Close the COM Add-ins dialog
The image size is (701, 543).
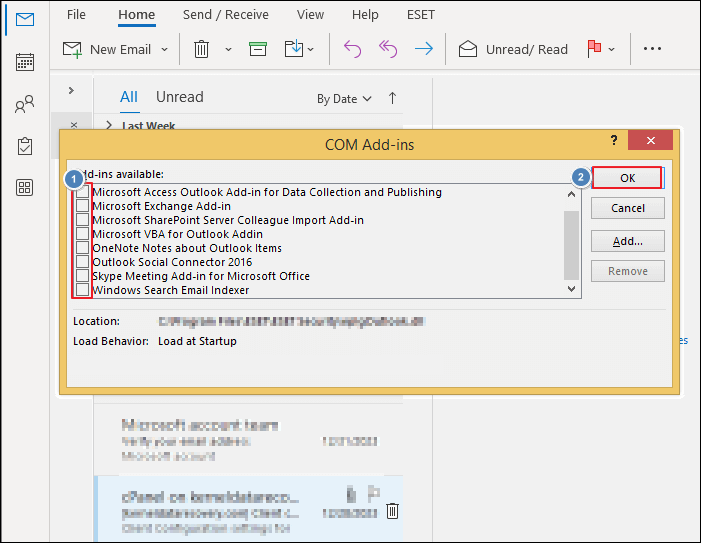click(650, 140)
